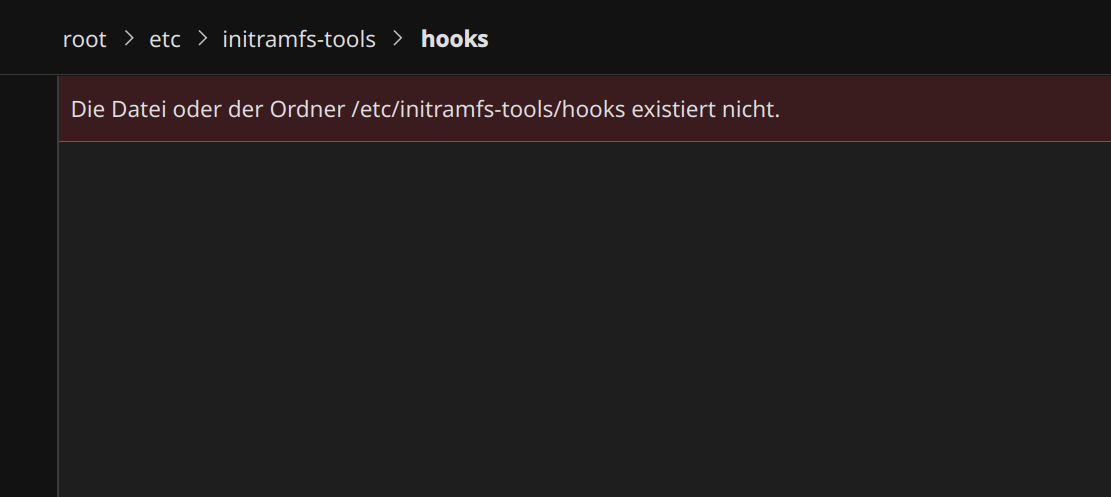
Task: Select the bold hooks breadcrumb
Action: 454,39
